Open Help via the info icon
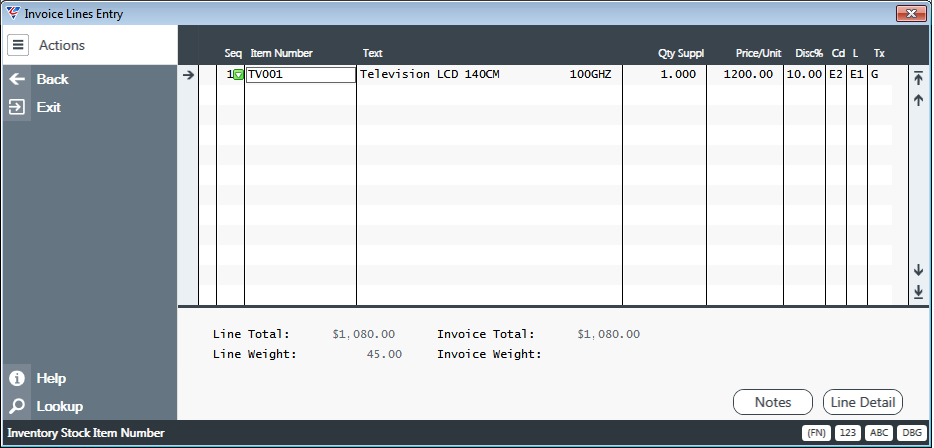 point(17,378)
